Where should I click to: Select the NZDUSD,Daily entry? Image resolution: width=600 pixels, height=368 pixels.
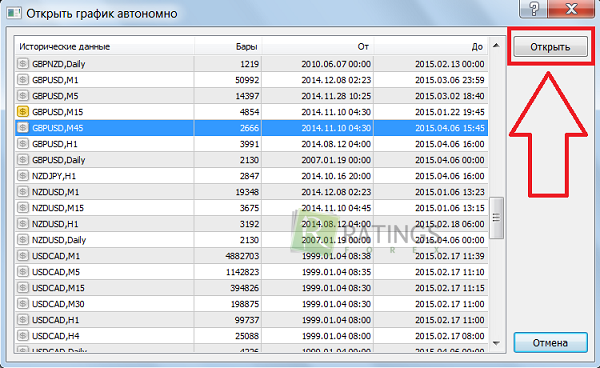251,240
